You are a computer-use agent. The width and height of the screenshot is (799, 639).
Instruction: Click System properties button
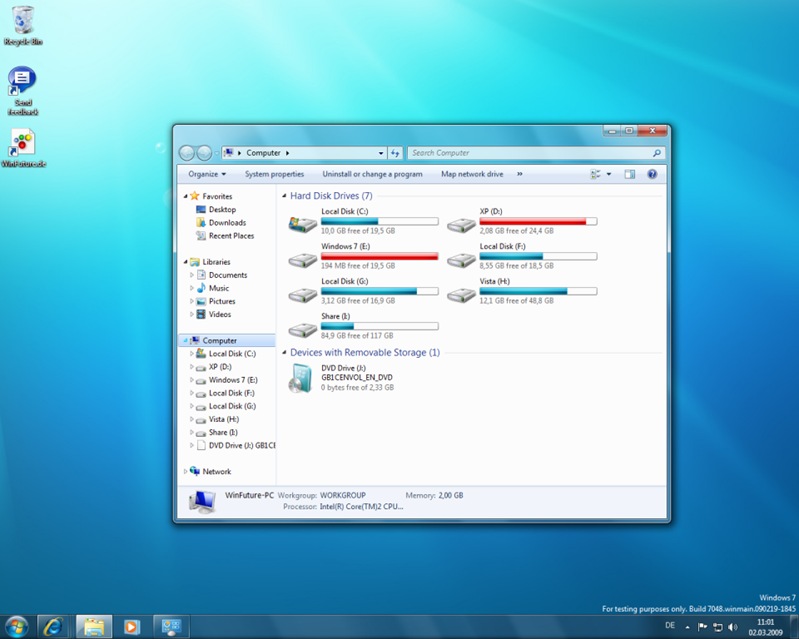click(x=274, y=174)
